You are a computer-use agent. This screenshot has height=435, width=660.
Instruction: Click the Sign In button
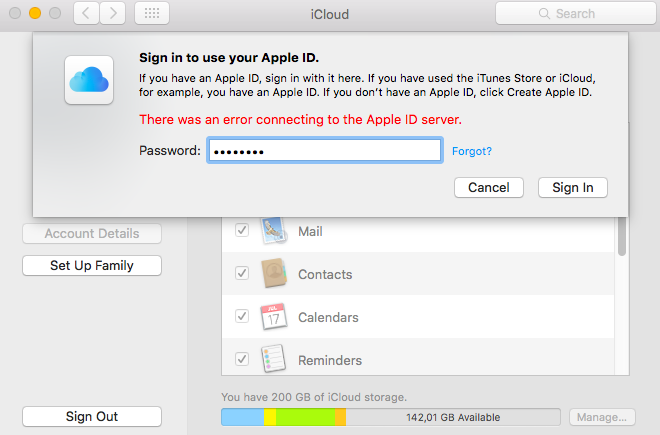pos(572,187)
